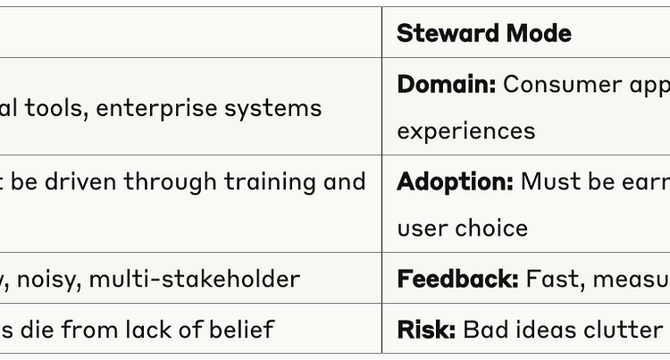670x360 pixels.
Task: Click the word 'experiences' in Domain cell
Action: pos(466,131)
